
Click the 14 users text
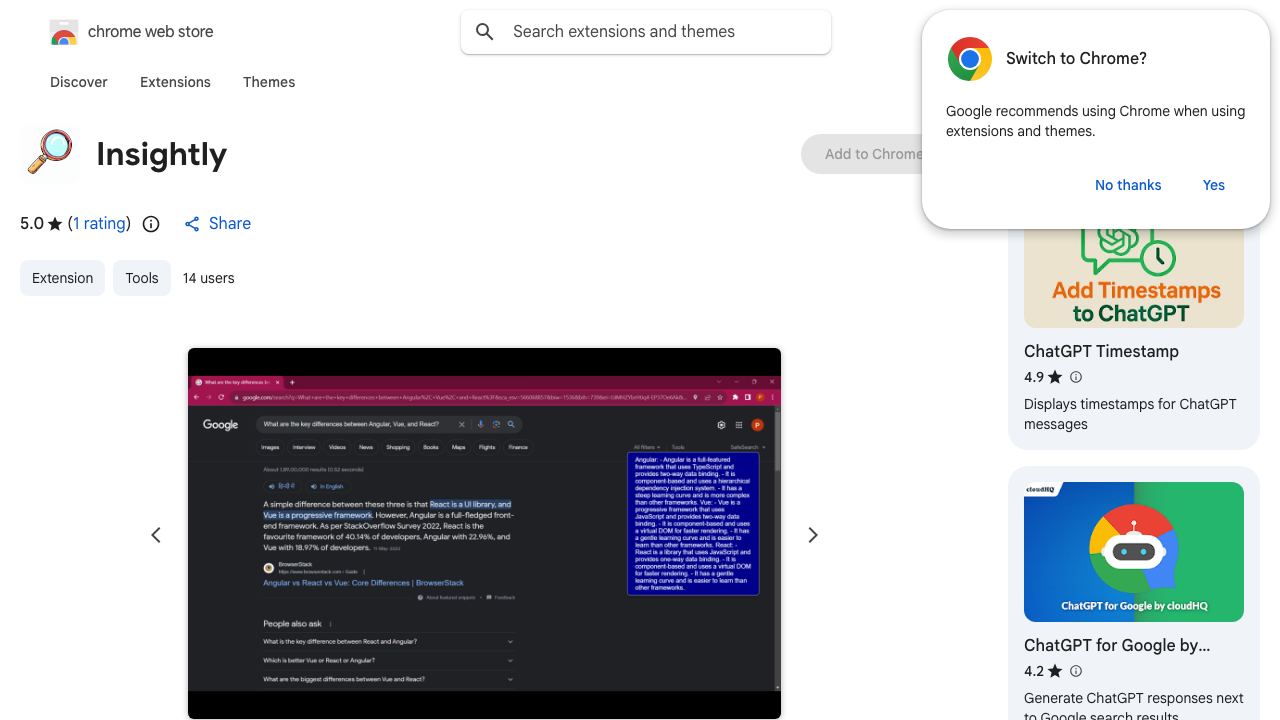coord(209,278)
